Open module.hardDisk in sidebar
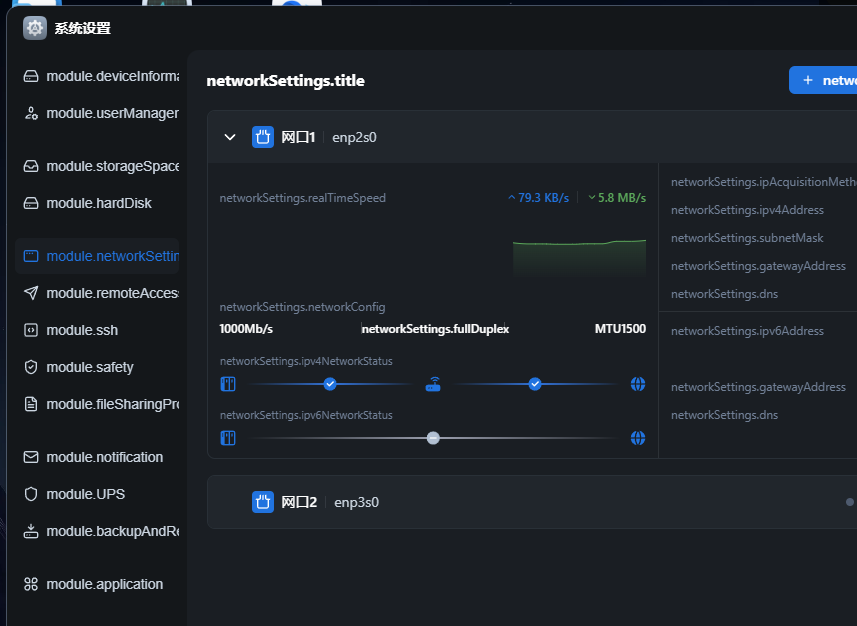 (98, 203)
